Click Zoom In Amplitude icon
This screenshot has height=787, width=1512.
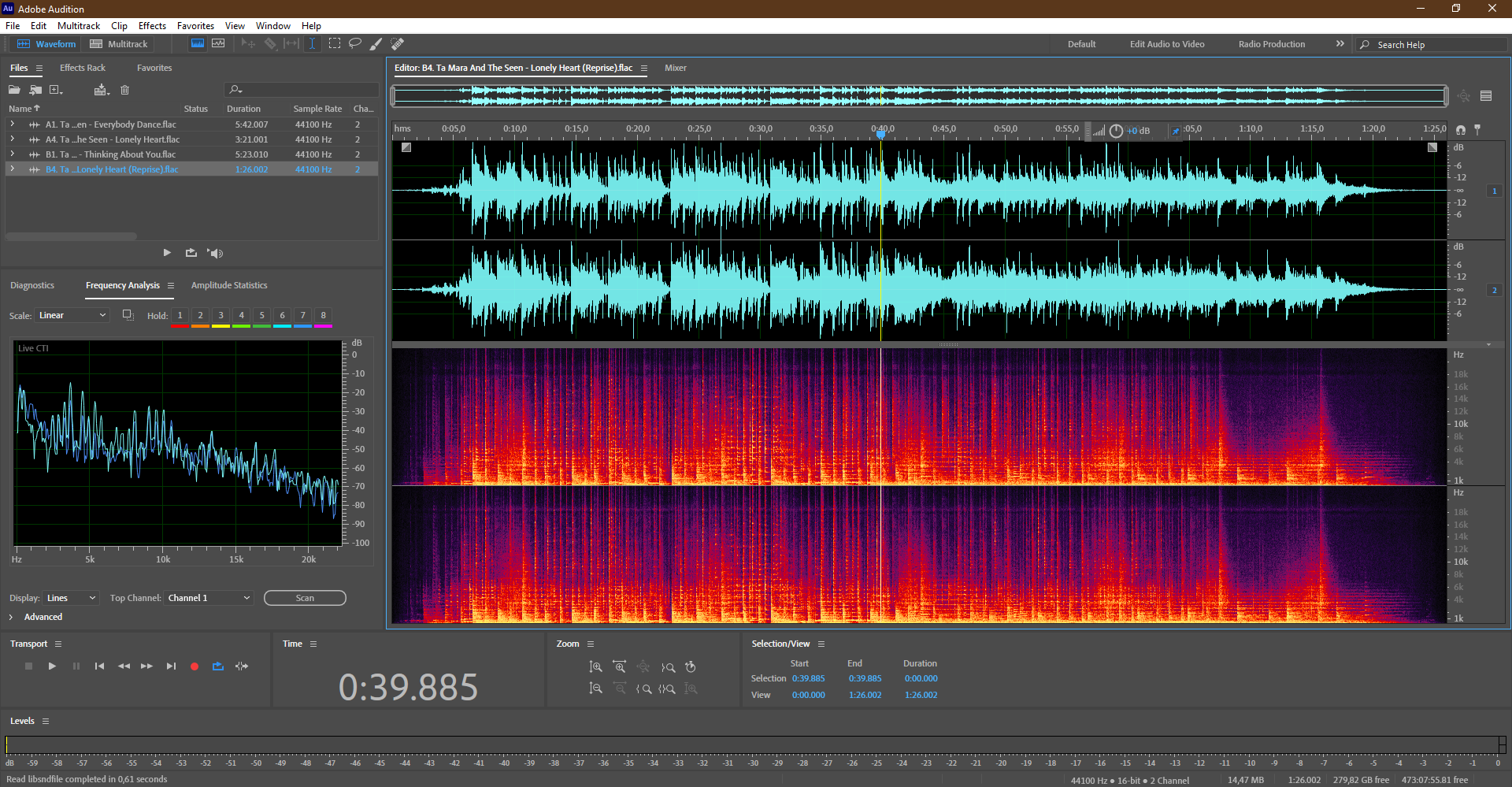(596, 666)
